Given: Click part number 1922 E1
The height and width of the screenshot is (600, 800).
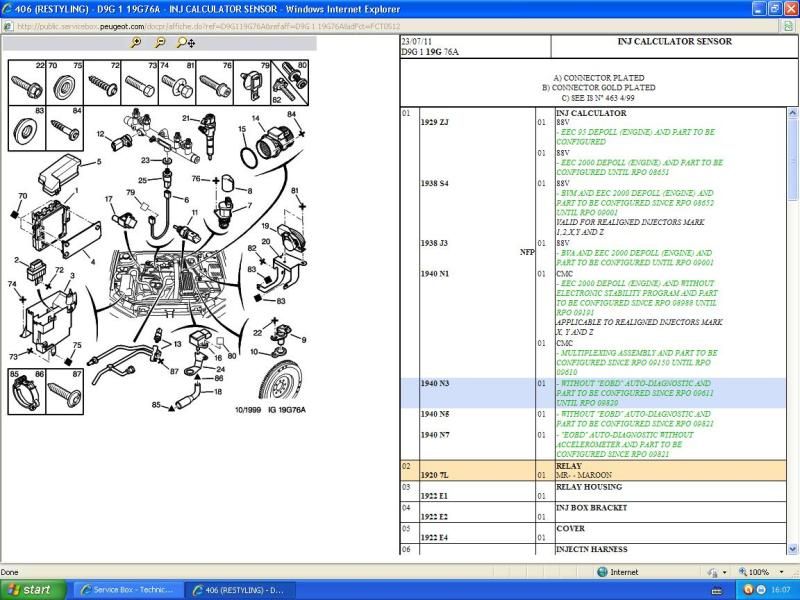Looking at the screenshot, I should click(434, 496).
